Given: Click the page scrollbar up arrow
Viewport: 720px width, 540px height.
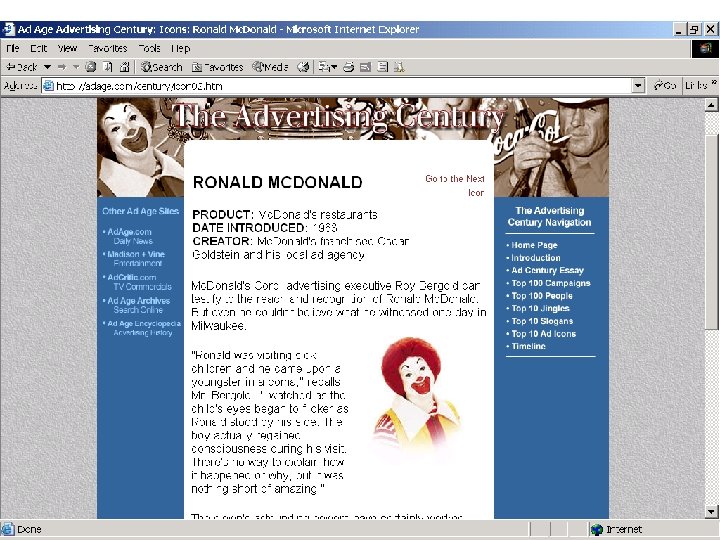Looking at the screenshot, I should 711,105.
